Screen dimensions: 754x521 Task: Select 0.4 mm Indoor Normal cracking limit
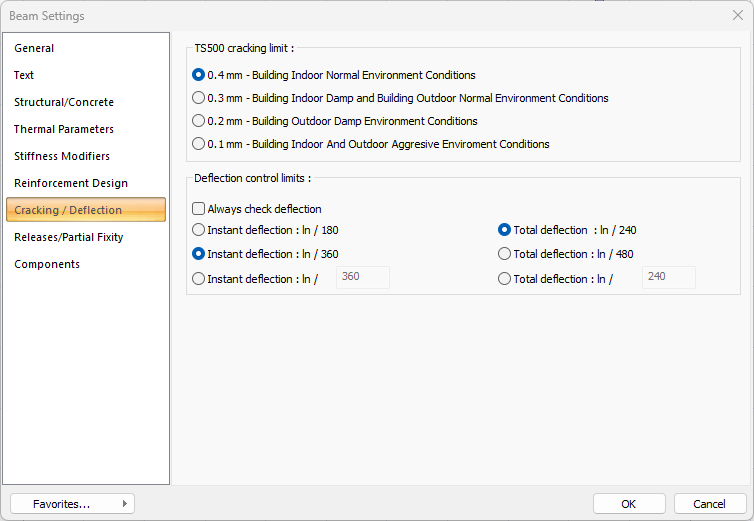(x=198, y=75)
